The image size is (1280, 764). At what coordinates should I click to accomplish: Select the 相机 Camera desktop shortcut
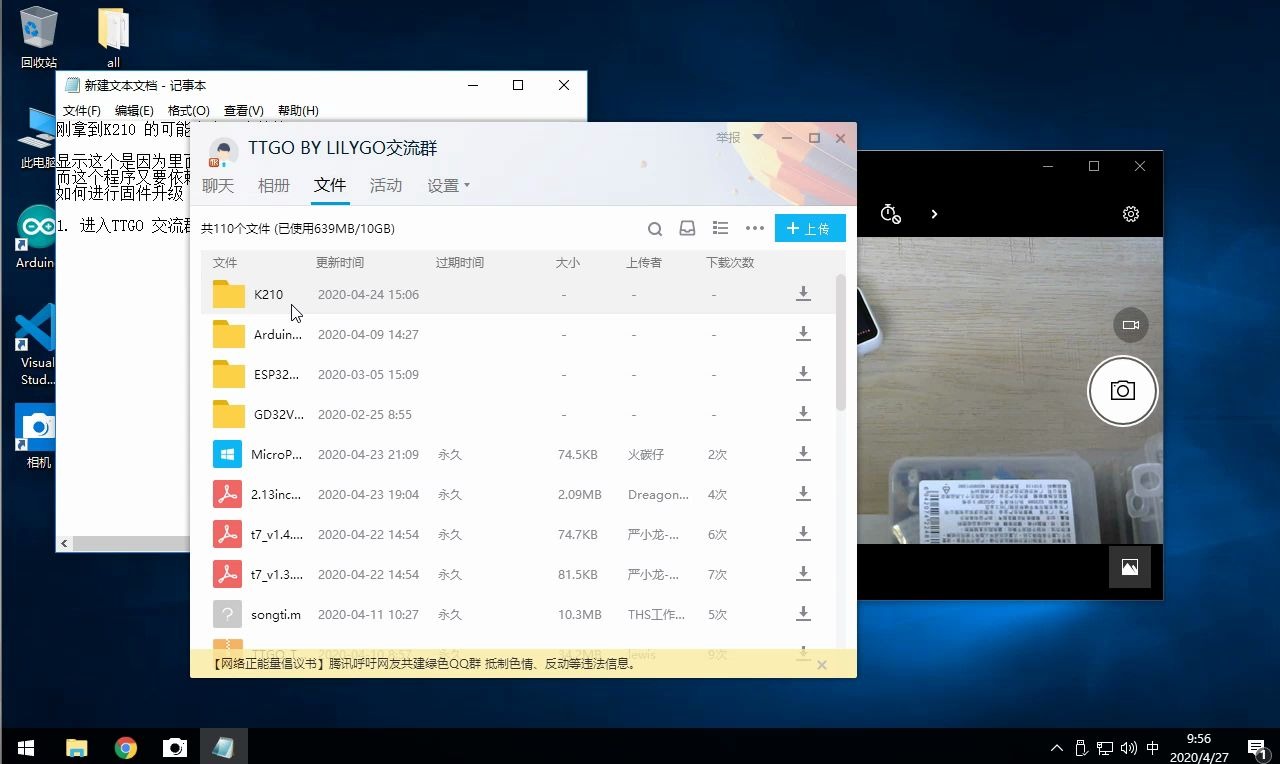pyautogui.click(x=37, y=437)
